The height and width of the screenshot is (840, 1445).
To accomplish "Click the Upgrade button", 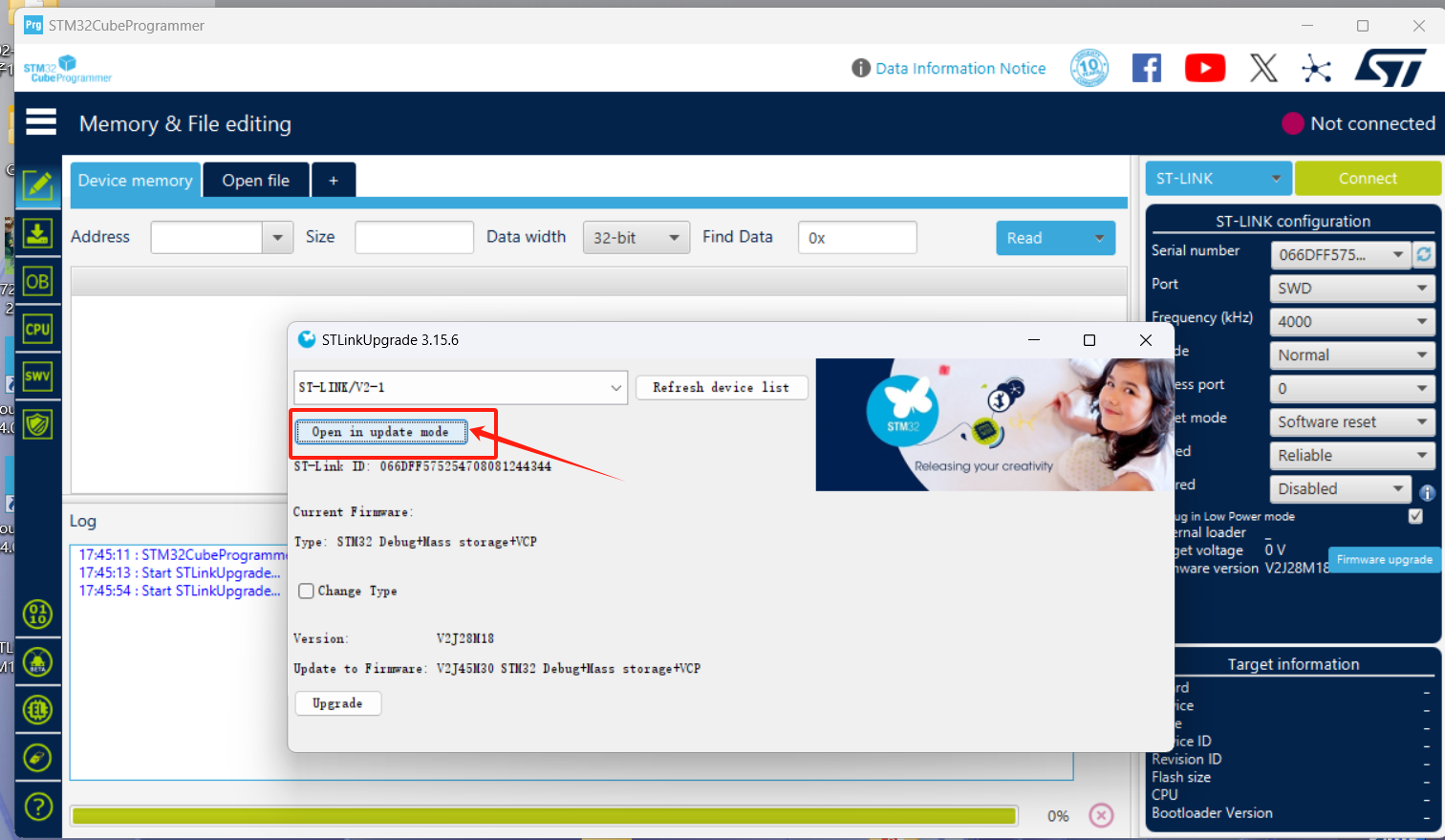I will (337, 703).
